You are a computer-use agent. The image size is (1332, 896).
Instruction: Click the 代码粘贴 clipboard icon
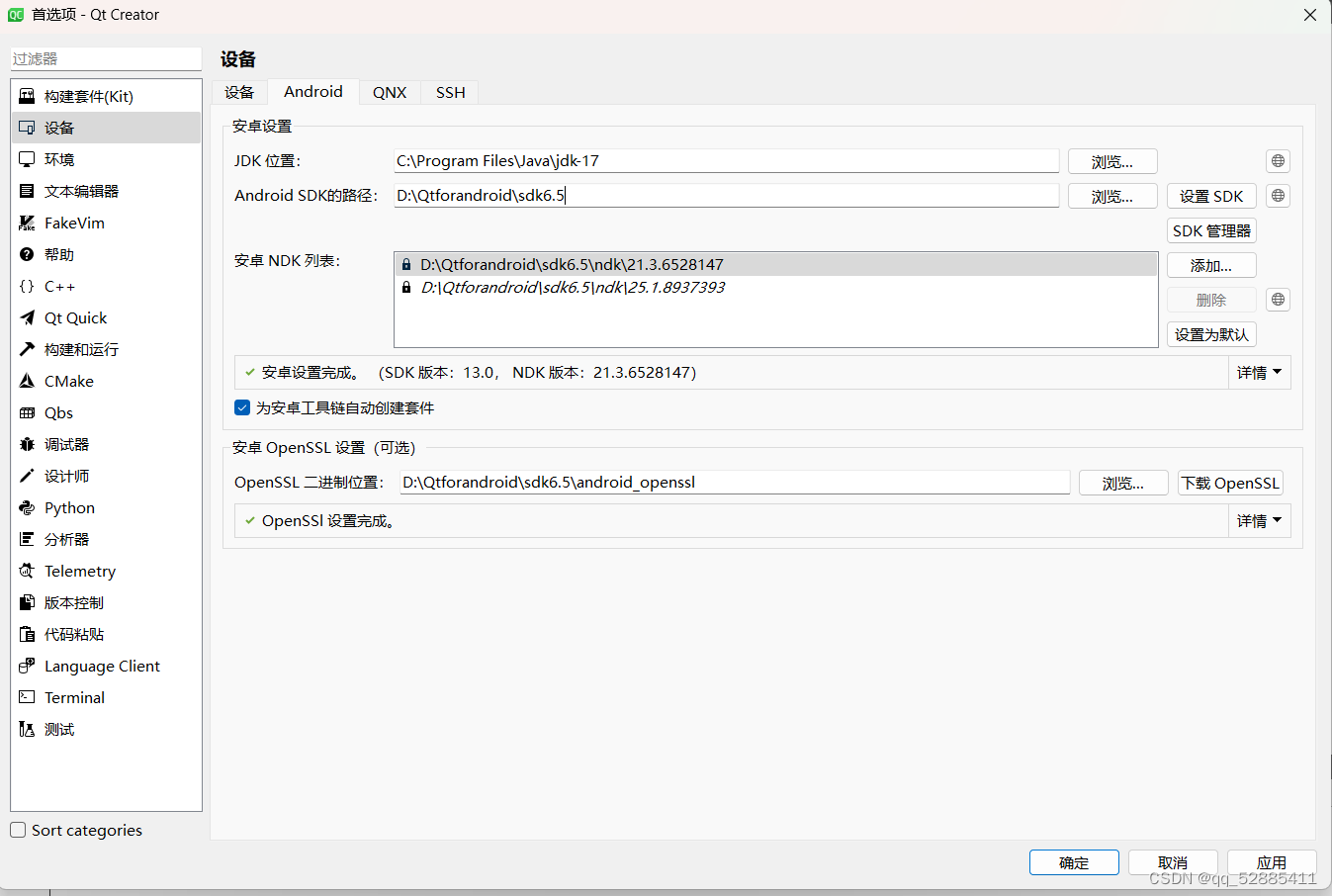[x=27, y=634]
